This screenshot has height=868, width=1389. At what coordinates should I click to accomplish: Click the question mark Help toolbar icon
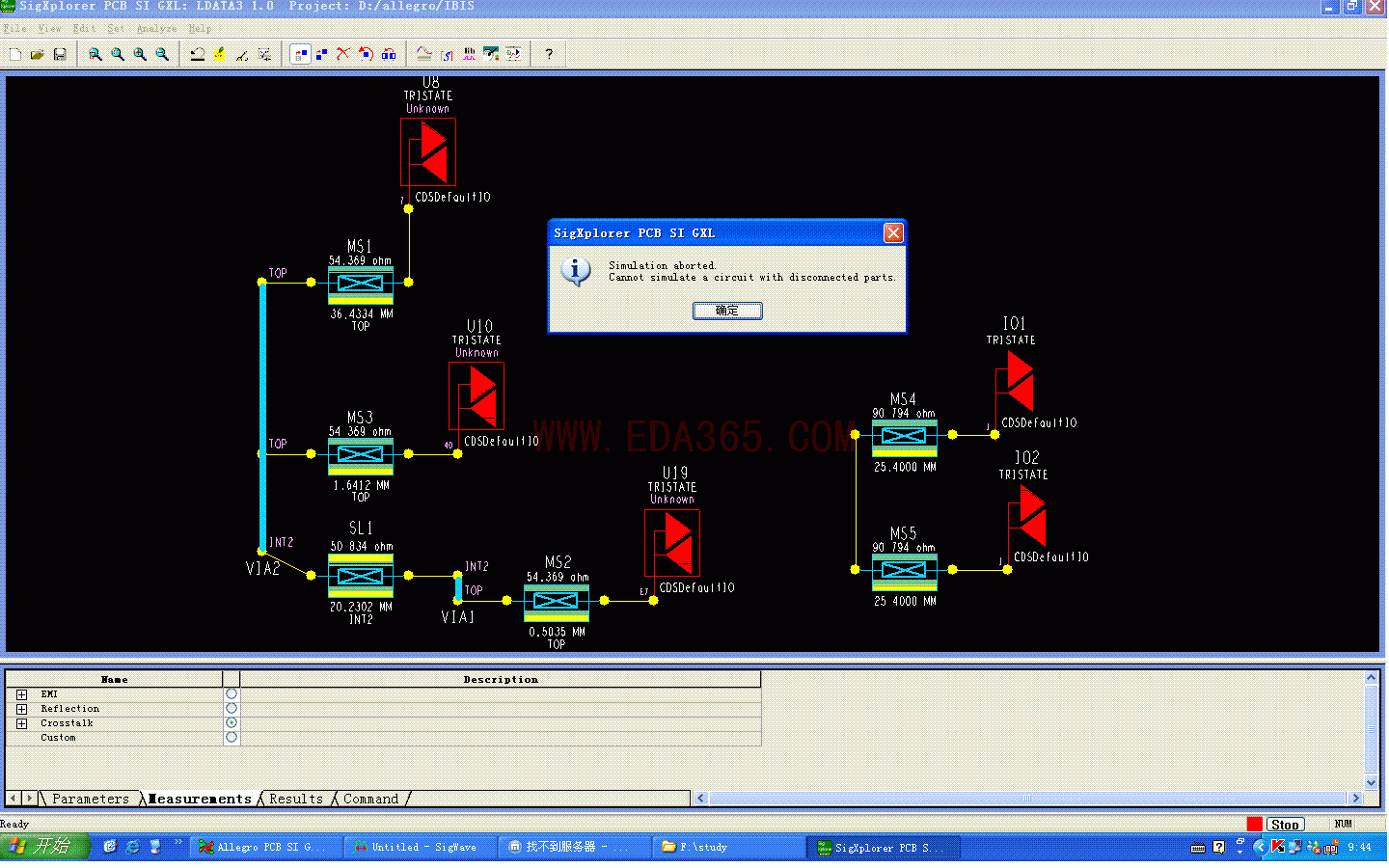click(549, 54)
